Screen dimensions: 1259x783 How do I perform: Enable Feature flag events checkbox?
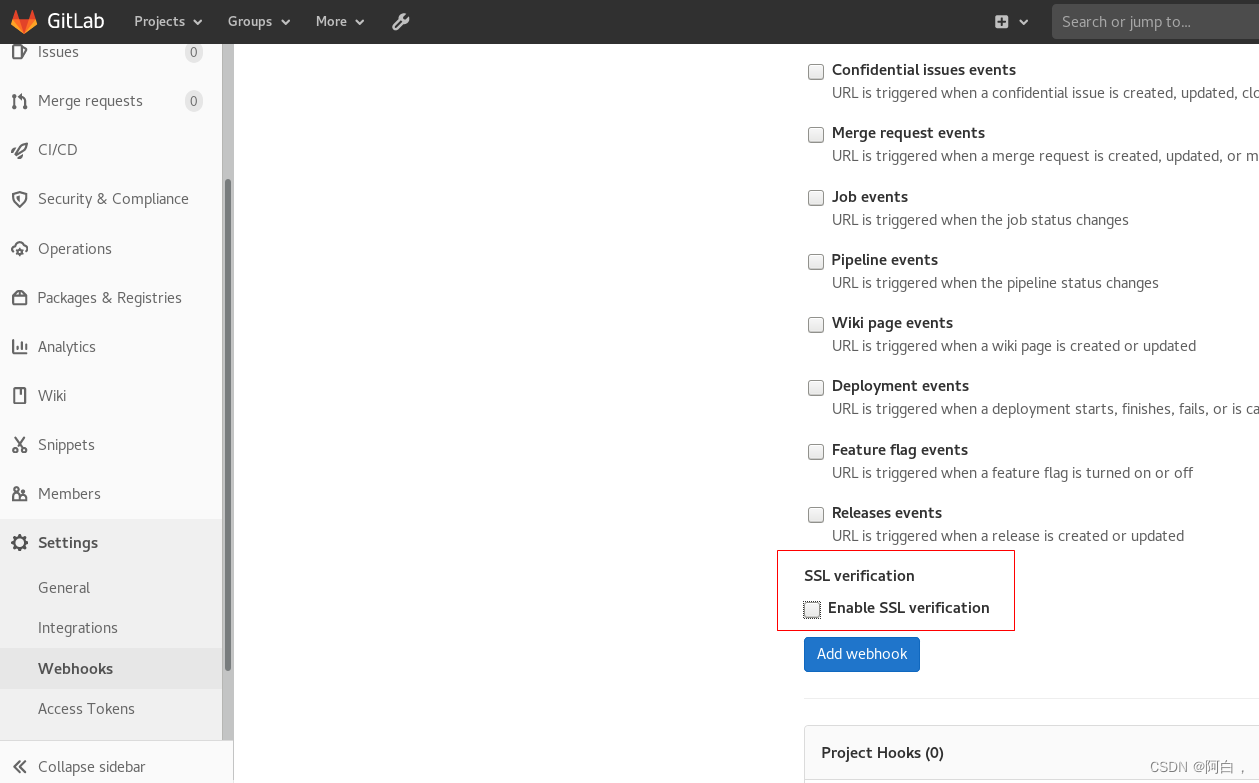816,451
